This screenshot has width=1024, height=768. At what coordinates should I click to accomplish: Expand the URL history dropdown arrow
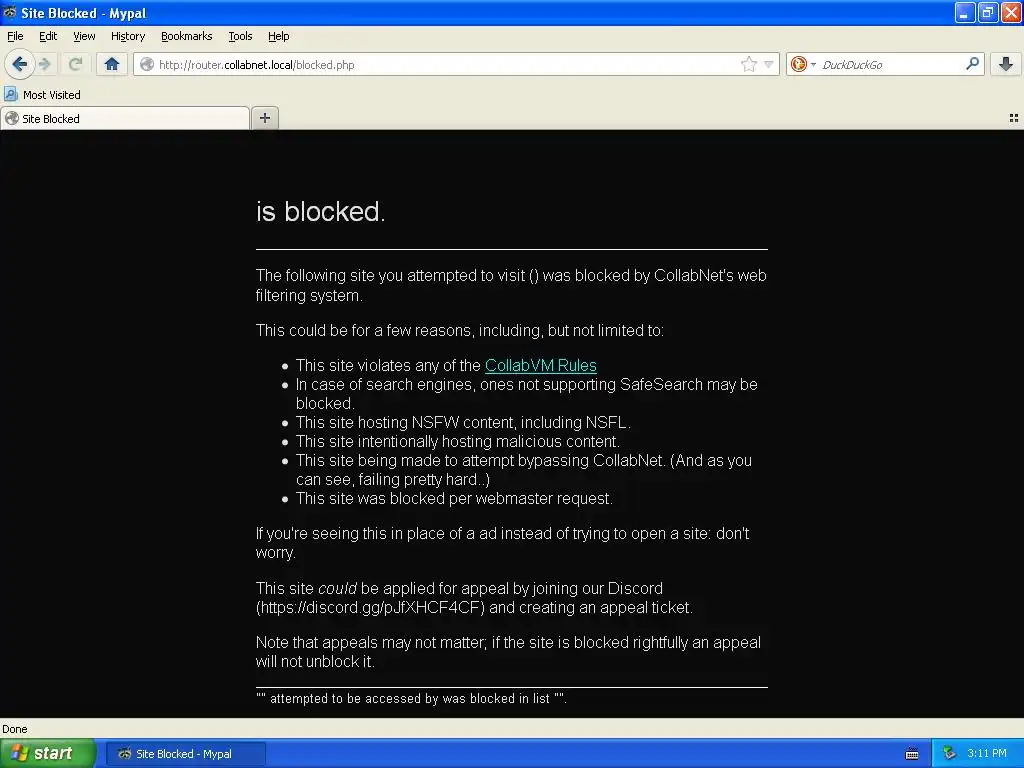(769, 64)
